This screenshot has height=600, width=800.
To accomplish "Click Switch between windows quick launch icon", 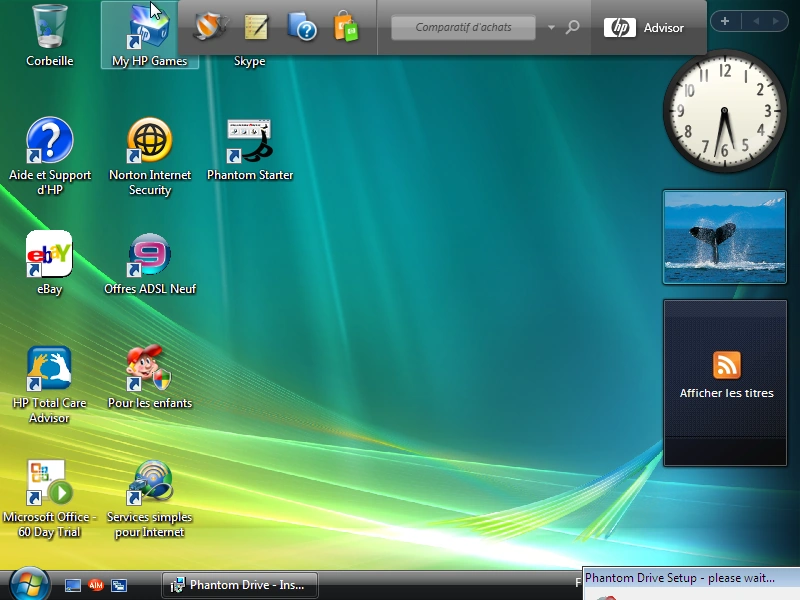I will coord(119,585).
